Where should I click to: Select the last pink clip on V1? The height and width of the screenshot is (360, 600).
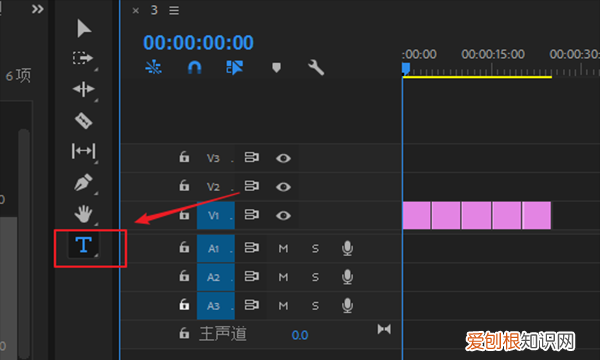coord(537,215)
